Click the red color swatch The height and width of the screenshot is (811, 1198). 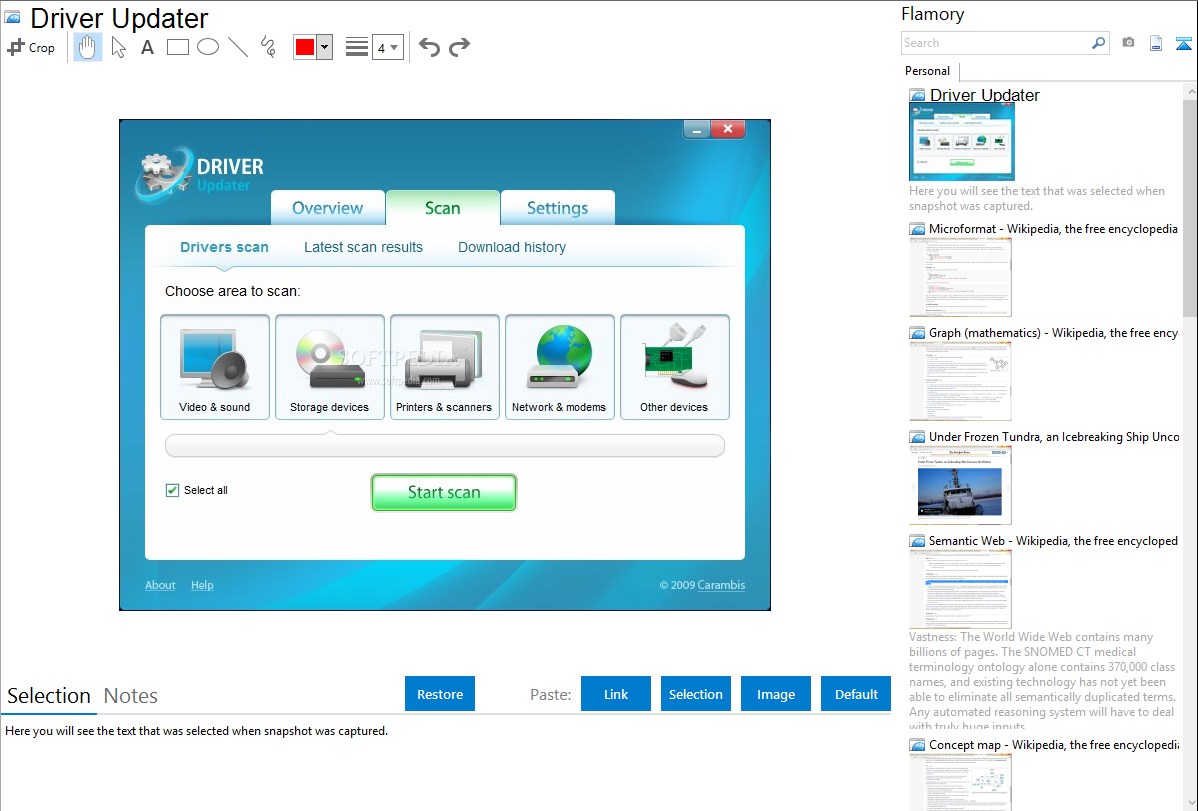(305, 47)
